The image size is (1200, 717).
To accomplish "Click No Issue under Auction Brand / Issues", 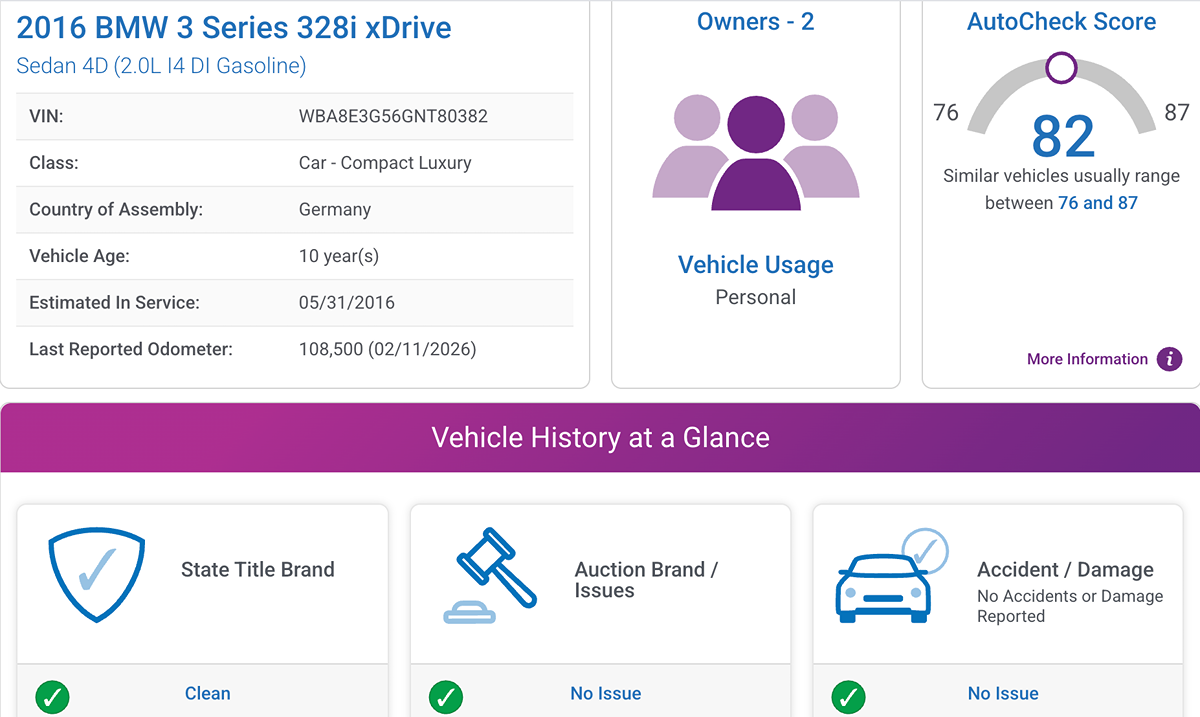I will [x=606, y=693].
